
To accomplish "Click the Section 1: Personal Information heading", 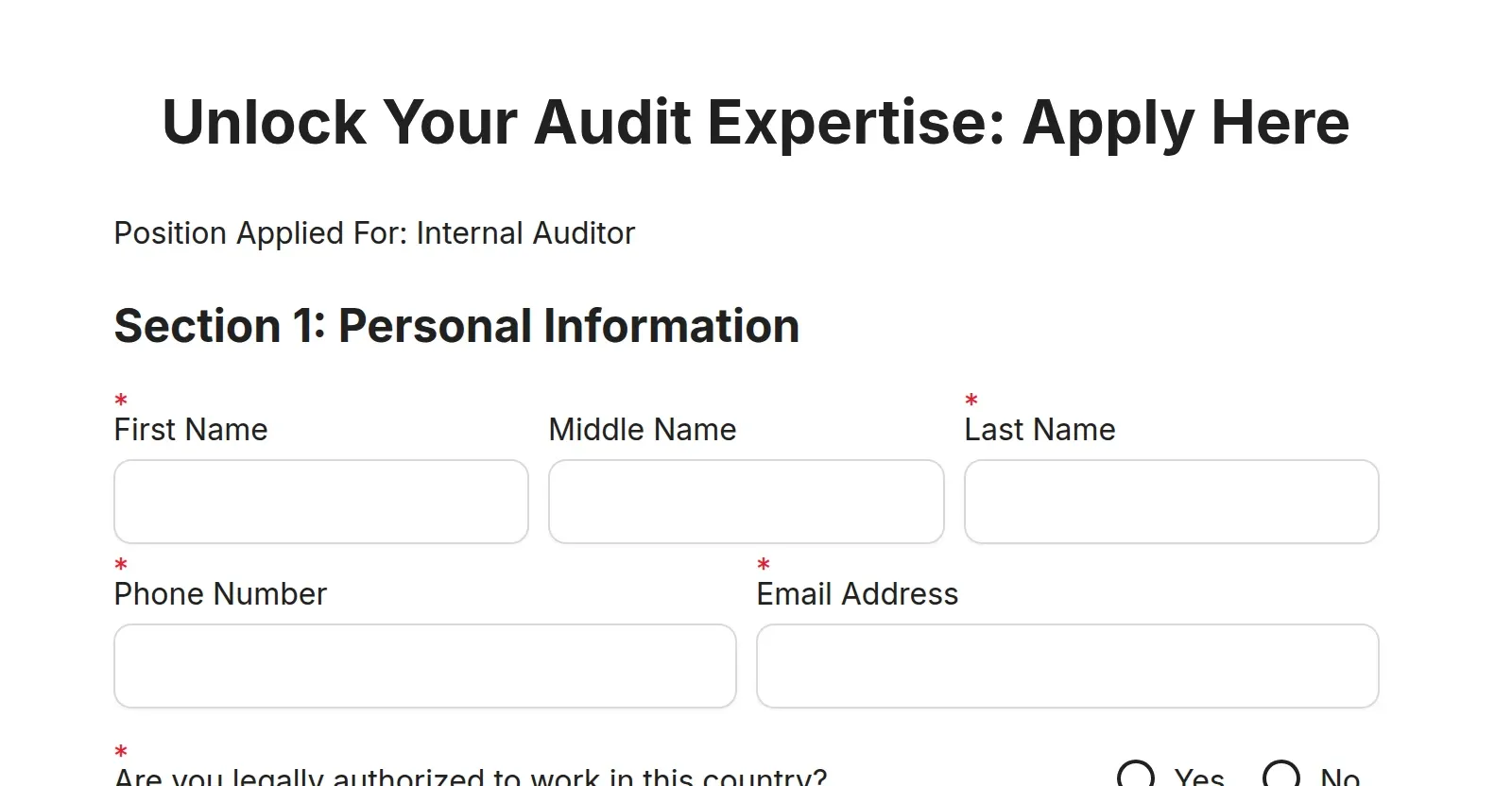I will point(456,326).
